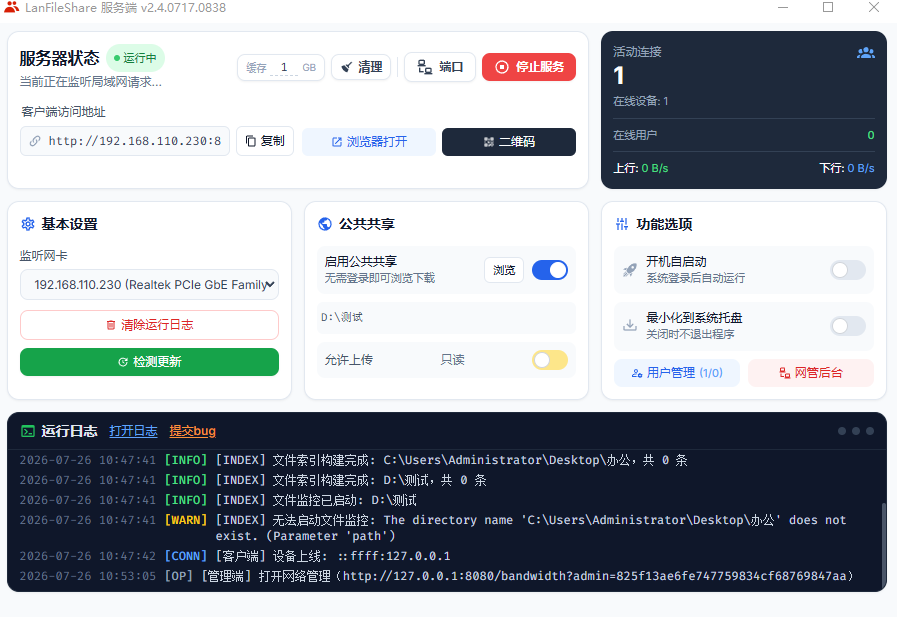Click the rocket icon beside 开机自启动

coord(630,270)
